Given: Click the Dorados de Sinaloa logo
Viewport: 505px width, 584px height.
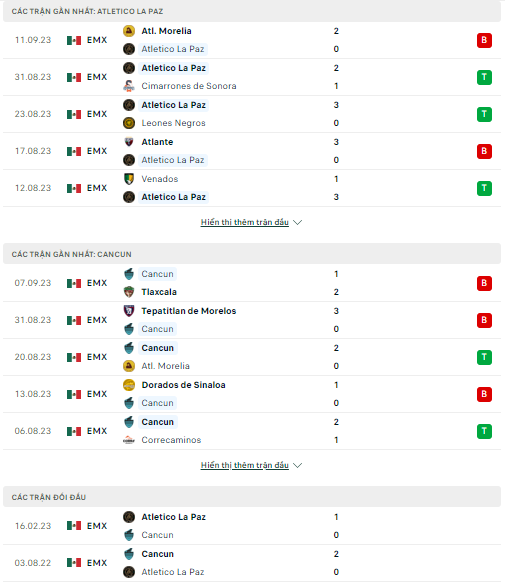Looking at the screenshot, I should [129, 385].
